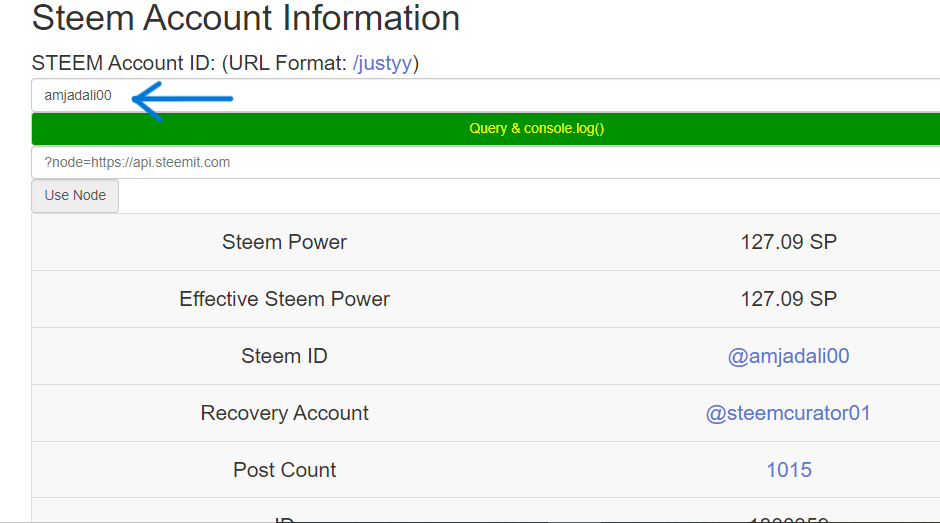Click the 1015 post count link
940x523 pixels.
point(789,470)
